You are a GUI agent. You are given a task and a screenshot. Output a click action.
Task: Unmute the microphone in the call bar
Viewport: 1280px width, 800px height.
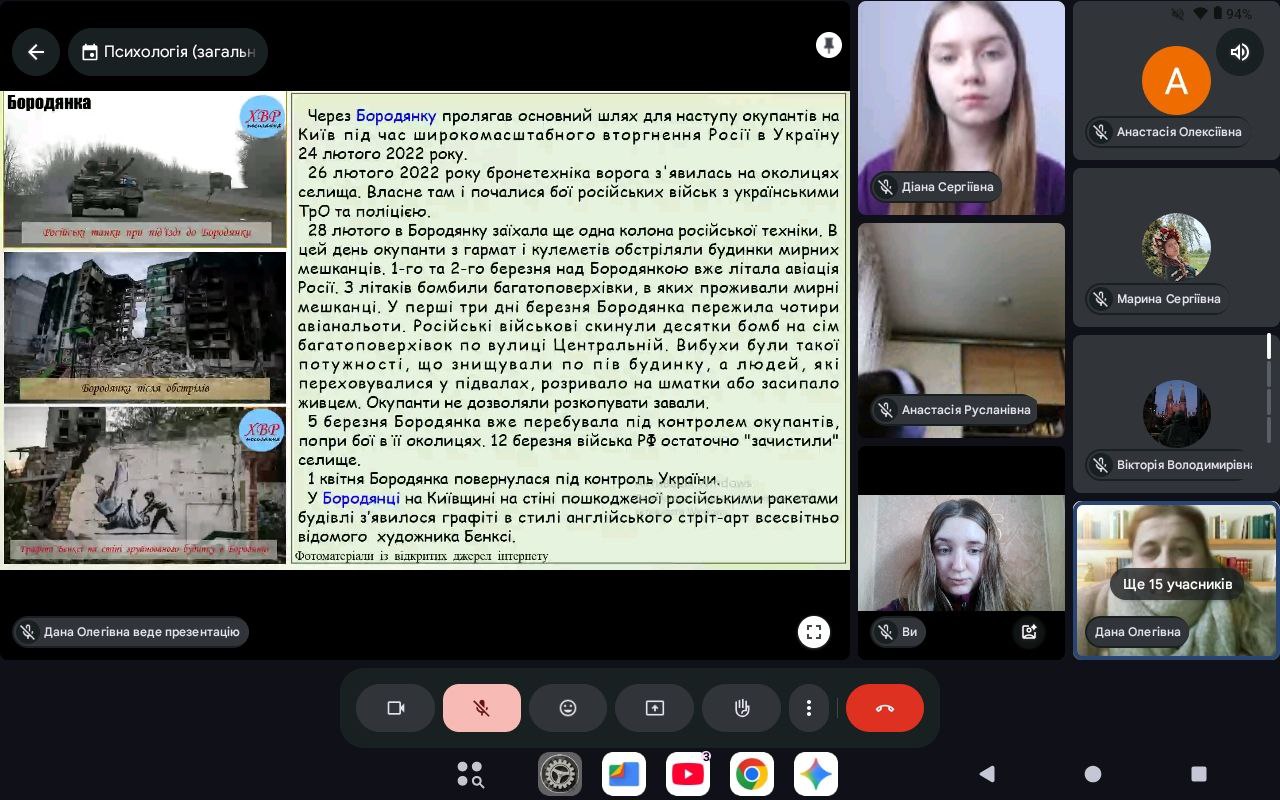[482, 708]
